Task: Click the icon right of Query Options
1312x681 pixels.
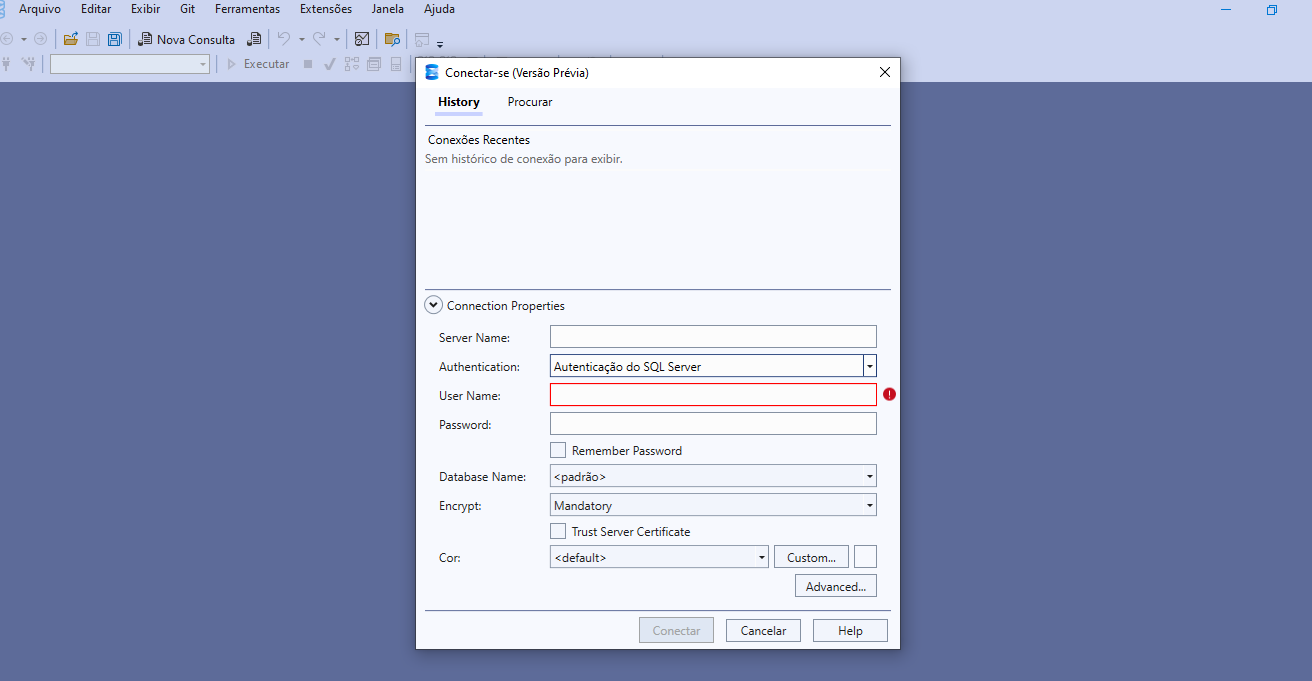Action: [396, 64]
